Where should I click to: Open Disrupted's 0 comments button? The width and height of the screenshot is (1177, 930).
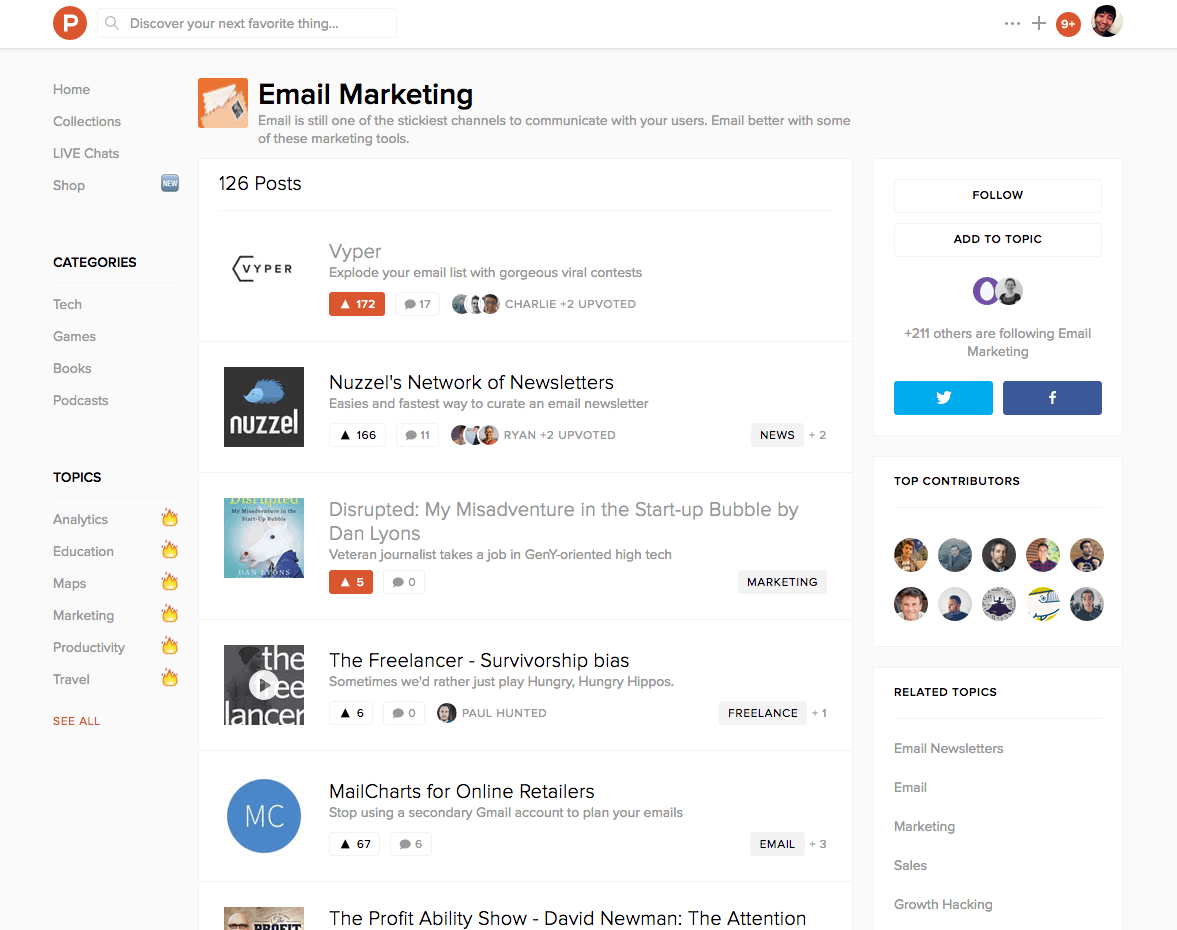coord(404,582)
